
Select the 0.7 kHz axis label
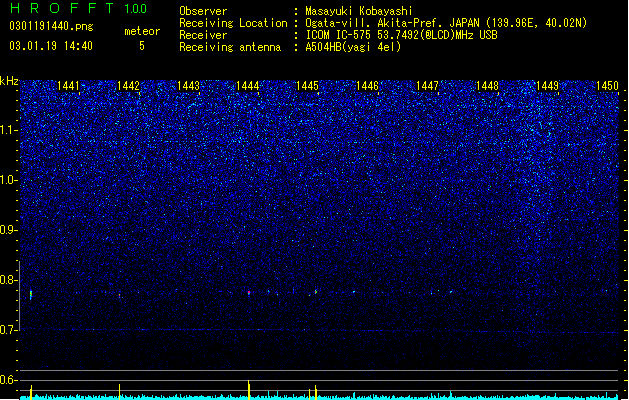[9, 330]
